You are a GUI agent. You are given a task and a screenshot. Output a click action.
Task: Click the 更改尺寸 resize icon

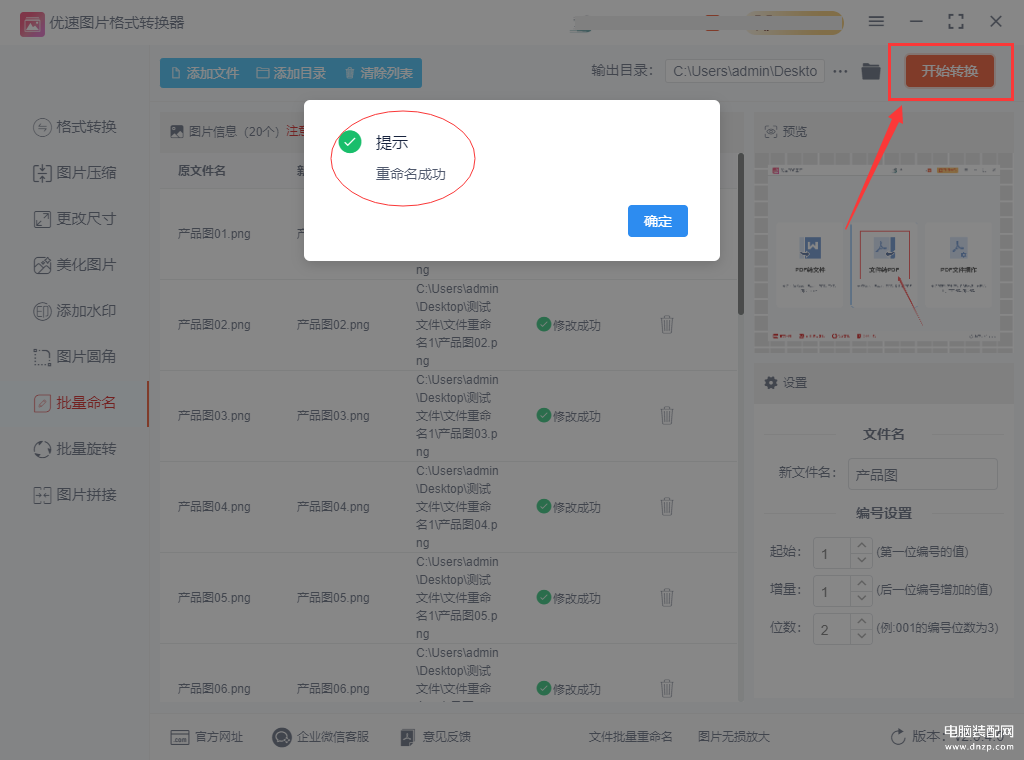(42, 219)
